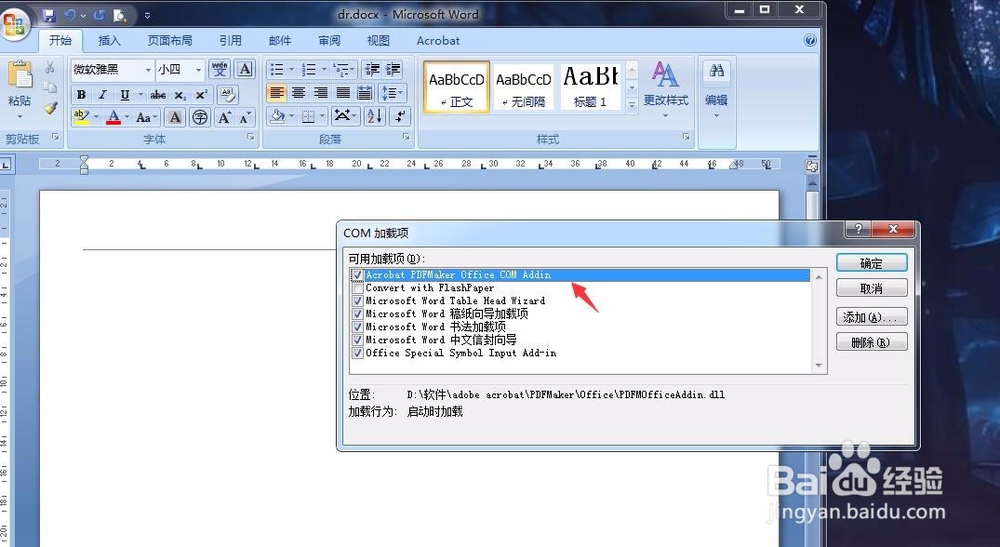This screenshot has height=547, width=1000.
Task: Switch to the Acrobat tab
Action: click(438, 40)
